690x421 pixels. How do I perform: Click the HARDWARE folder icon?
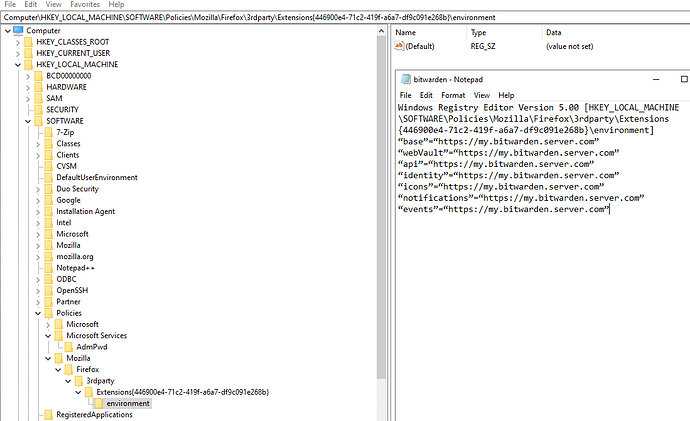39,87
